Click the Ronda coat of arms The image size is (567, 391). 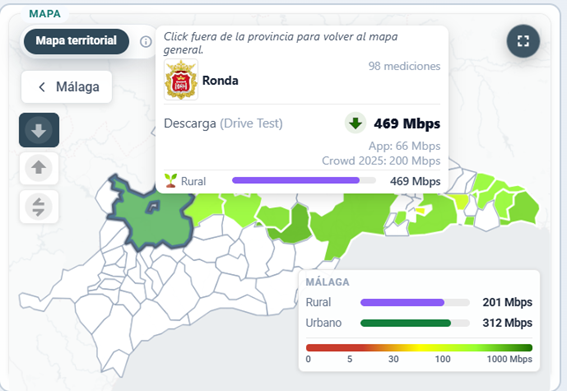181,80
